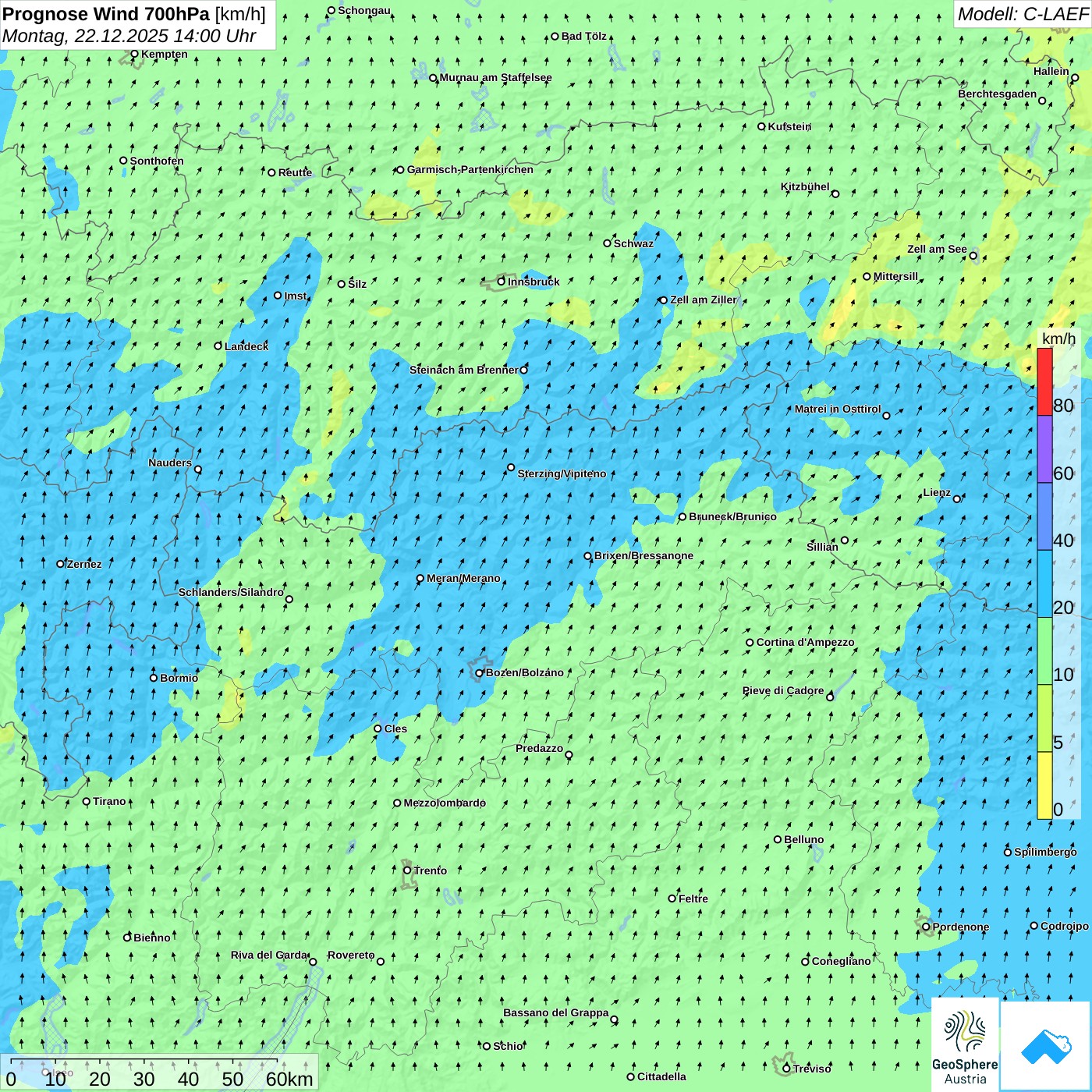
Task: Click the Bozen/Bolzano city marker
Action: tap(480, 673)
